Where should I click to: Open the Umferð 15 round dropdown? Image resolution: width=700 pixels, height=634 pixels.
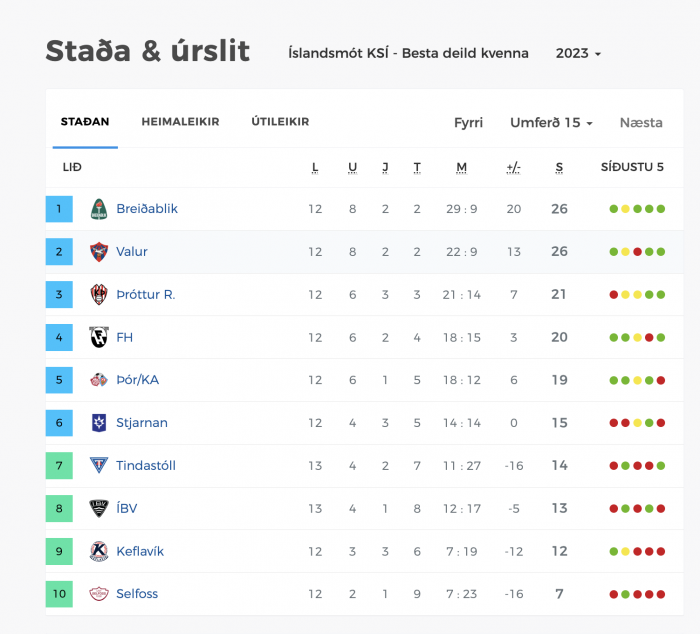click(x=551, y=122)
